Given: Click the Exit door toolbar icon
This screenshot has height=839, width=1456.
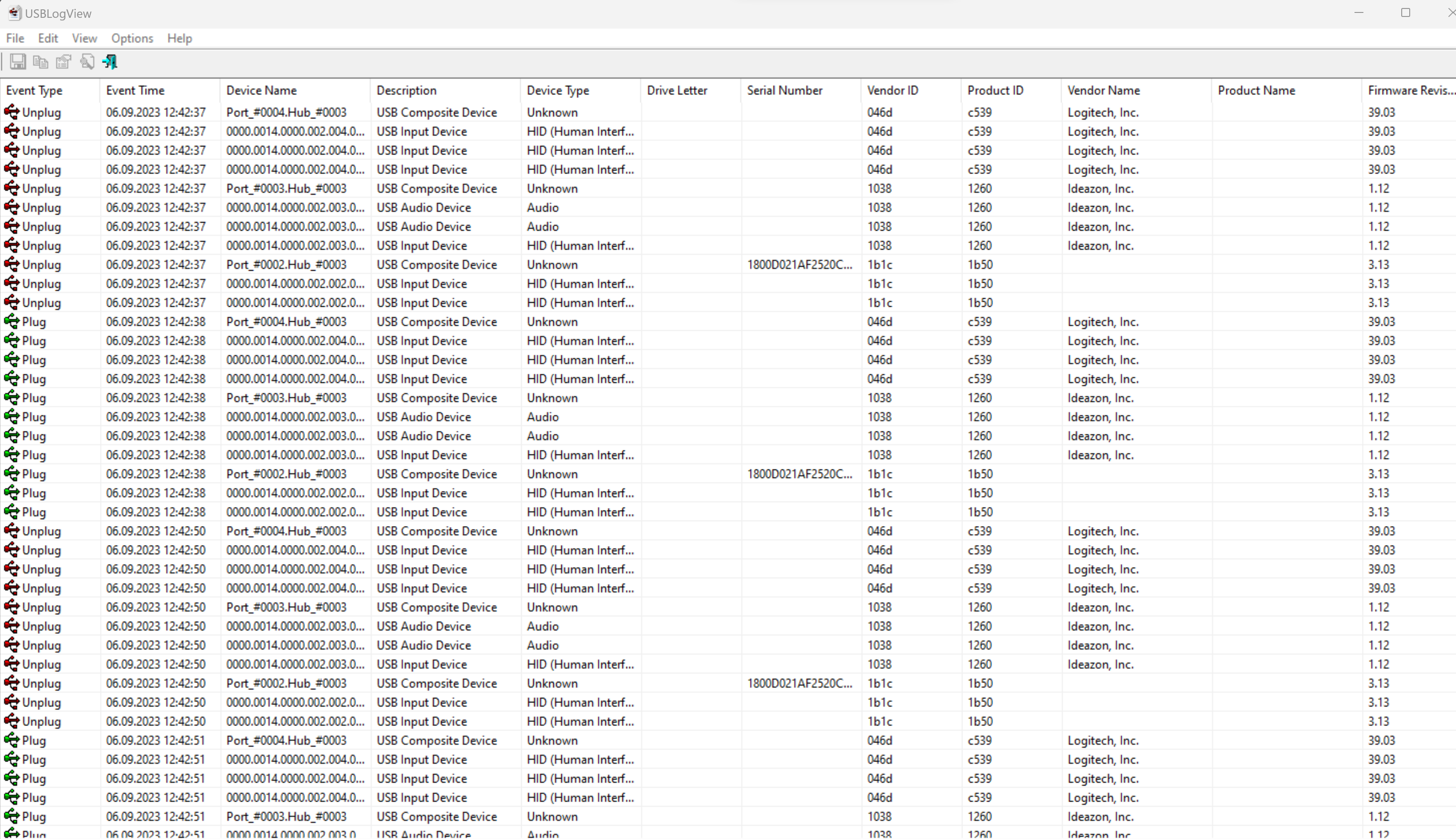Looking at the screenshot, I should coord(110,62).
